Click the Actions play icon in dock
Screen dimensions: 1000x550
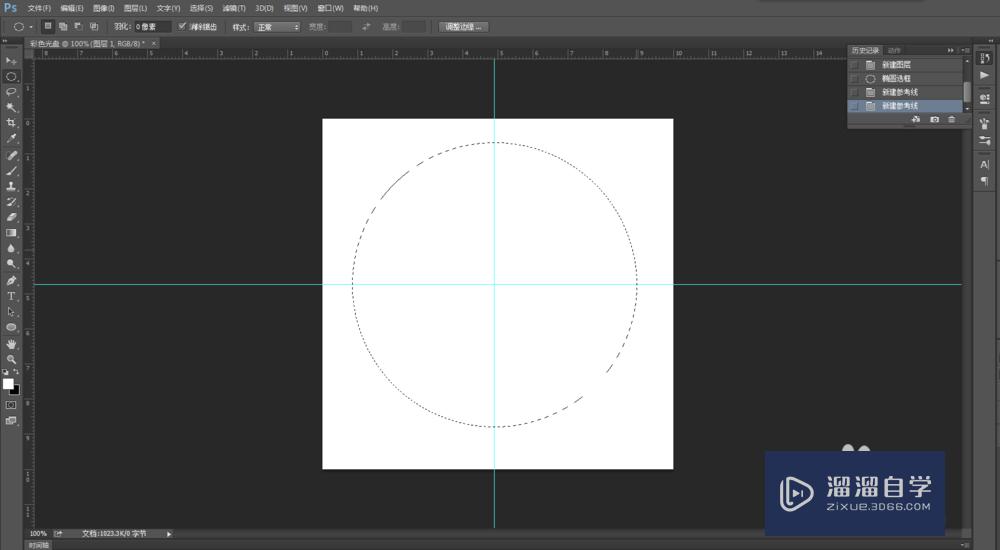pyautogui.click(x=984, y=75)
